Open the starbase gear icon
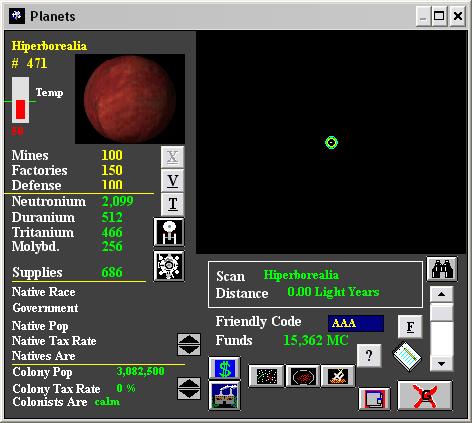The width and height of the screenshot is (472, 423). tap(169, 266)
